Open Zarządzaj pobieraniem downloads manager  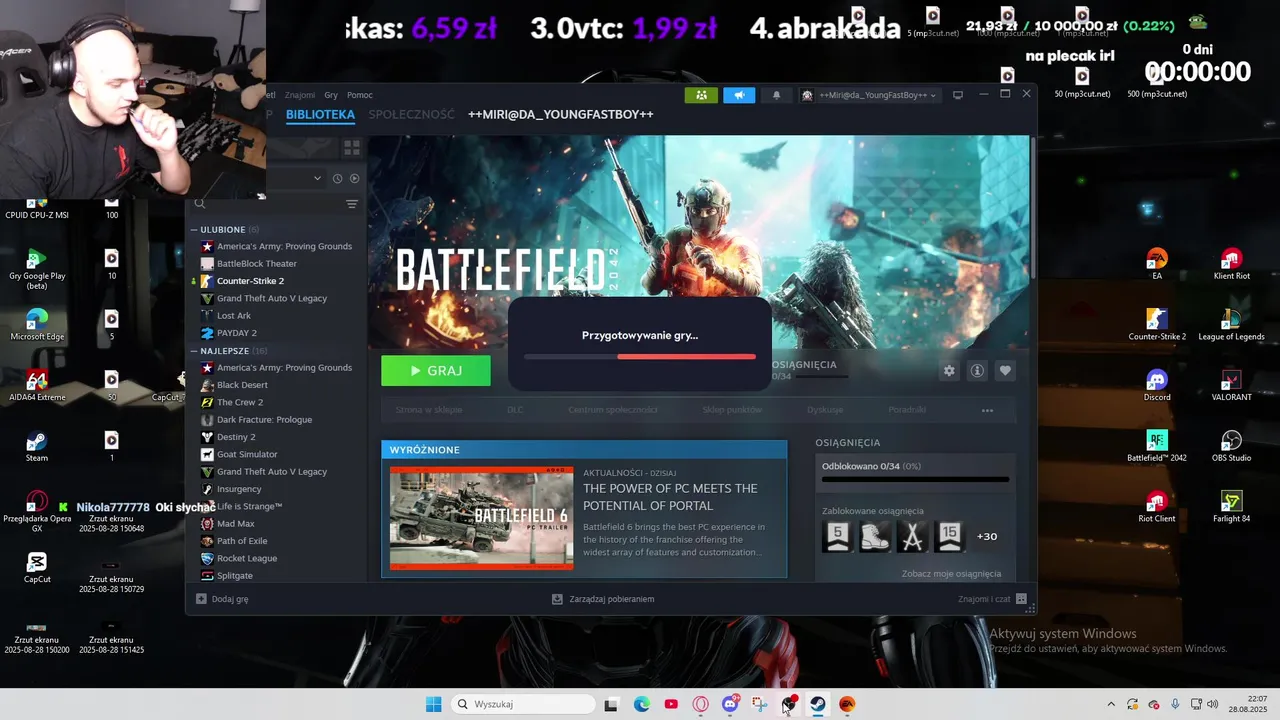(x=603, y=599)
